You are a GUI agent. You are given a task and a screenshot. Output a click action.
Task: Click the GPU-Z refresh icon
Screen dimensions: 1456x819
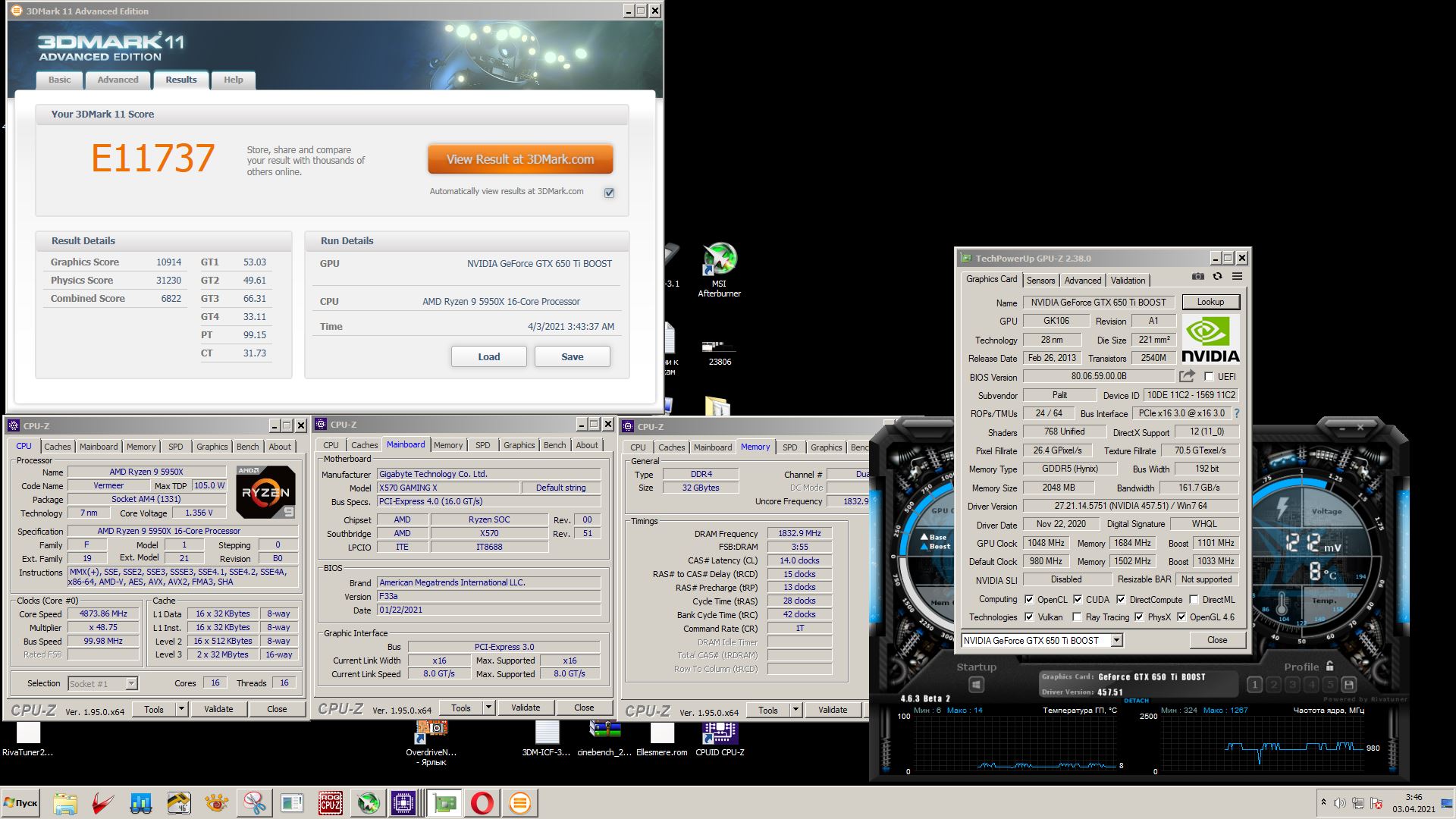1217,277
